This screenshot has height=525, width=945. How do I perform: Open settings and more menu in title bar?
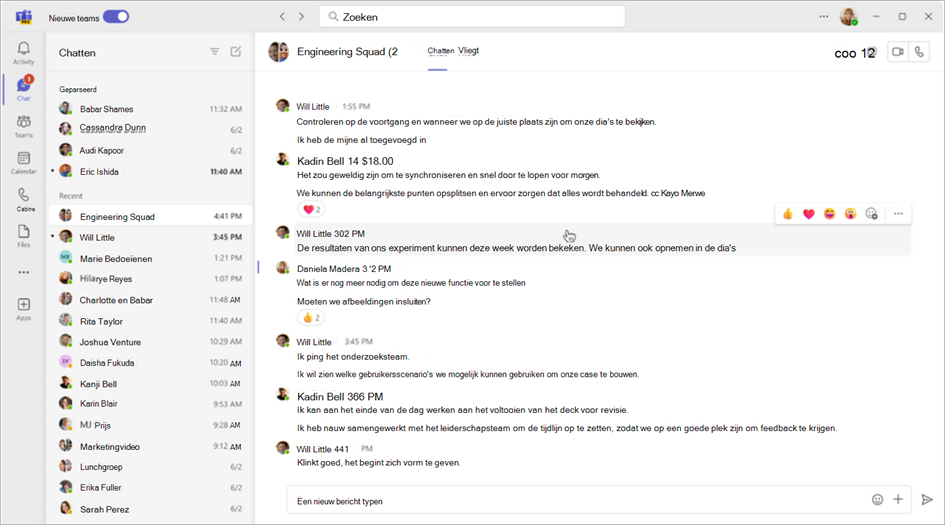point(824,16)
